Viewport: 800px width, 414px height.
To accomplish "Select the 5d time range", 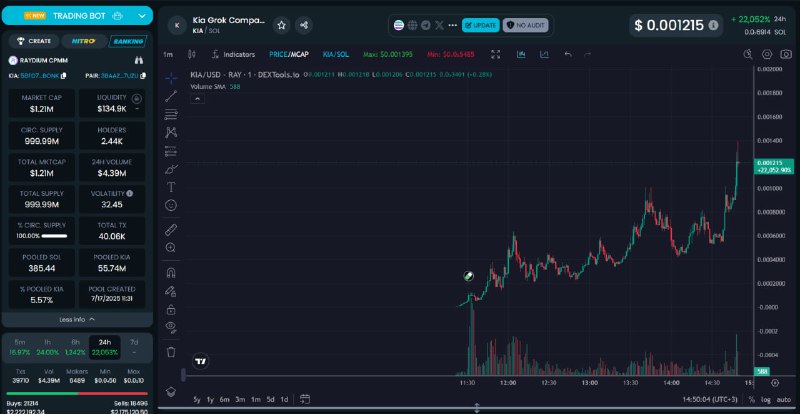I will click(x=270, y=399).
